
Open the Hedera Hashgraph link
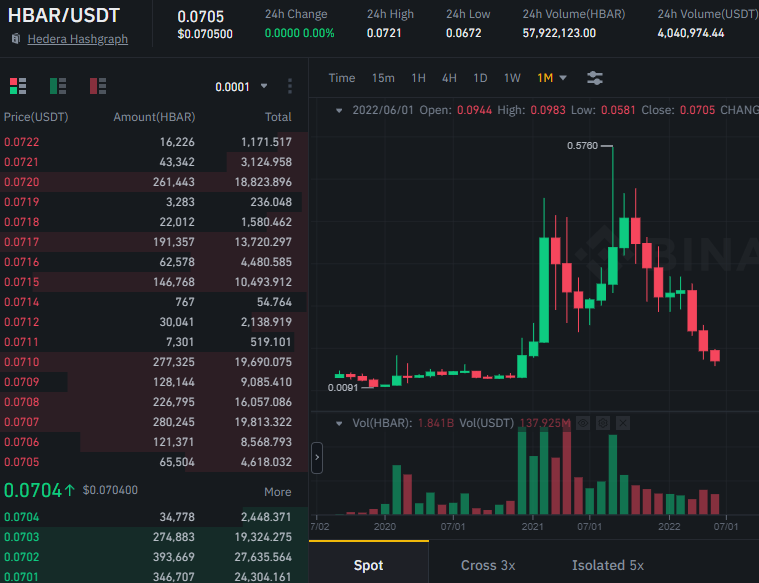(77, 39)
